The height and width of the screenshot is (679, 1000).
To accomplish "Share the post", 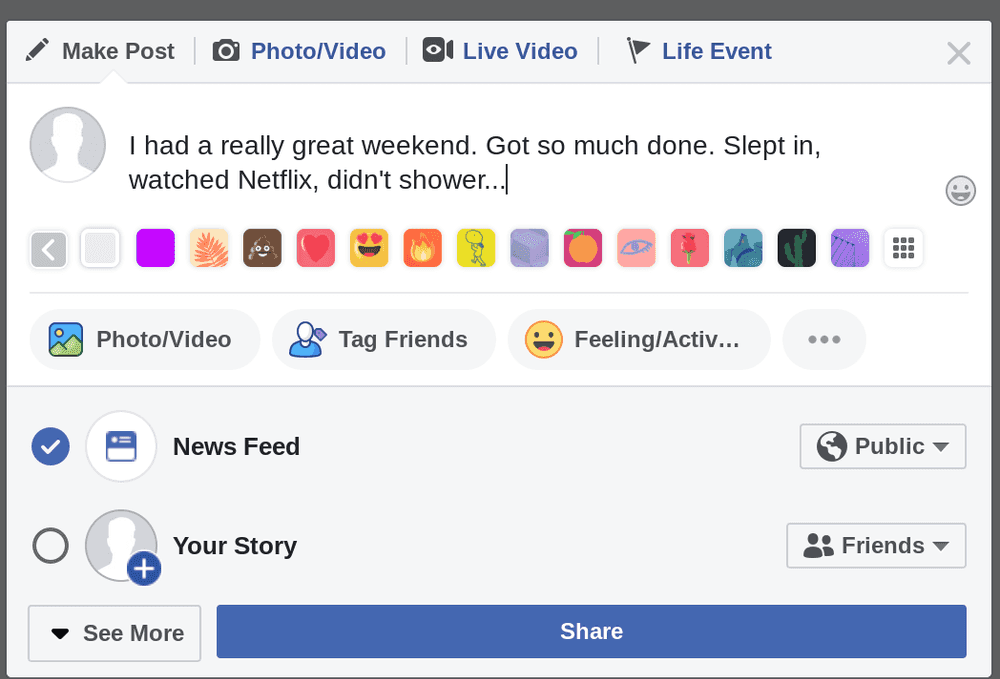I will [x=591, y=631].
